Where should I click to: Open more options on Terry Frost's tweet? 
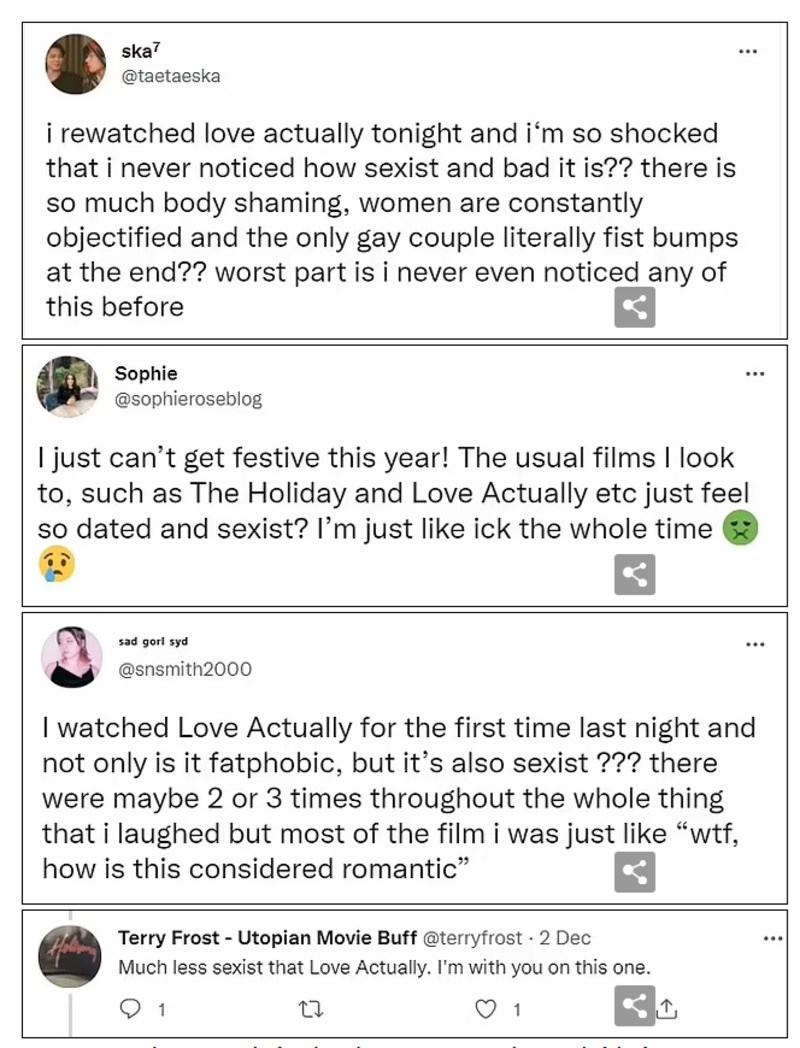772,939
